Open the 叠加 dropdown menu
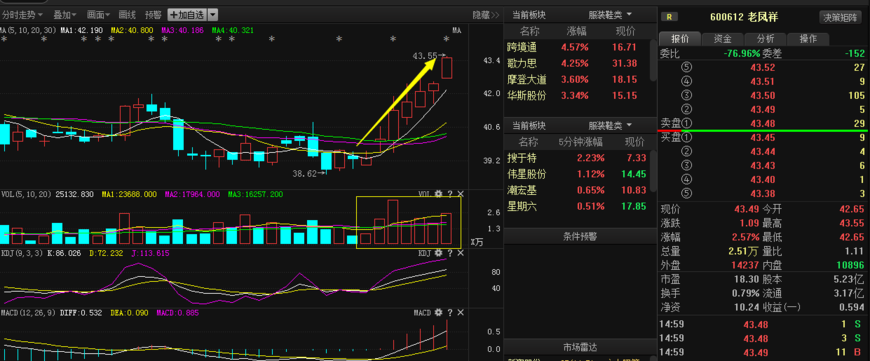The image size is (870, 361). pos(65,15)
